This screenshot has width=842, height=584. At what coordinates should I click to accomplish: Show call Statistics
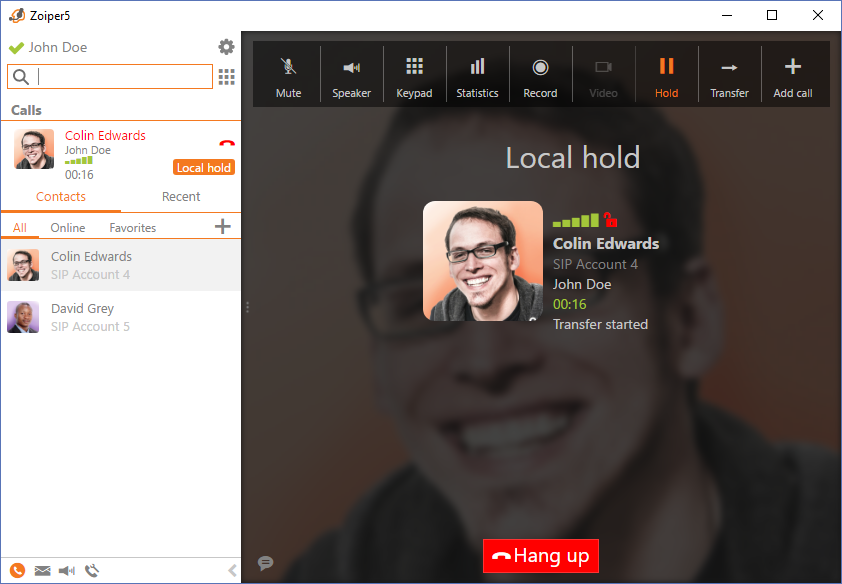(477, 76)
